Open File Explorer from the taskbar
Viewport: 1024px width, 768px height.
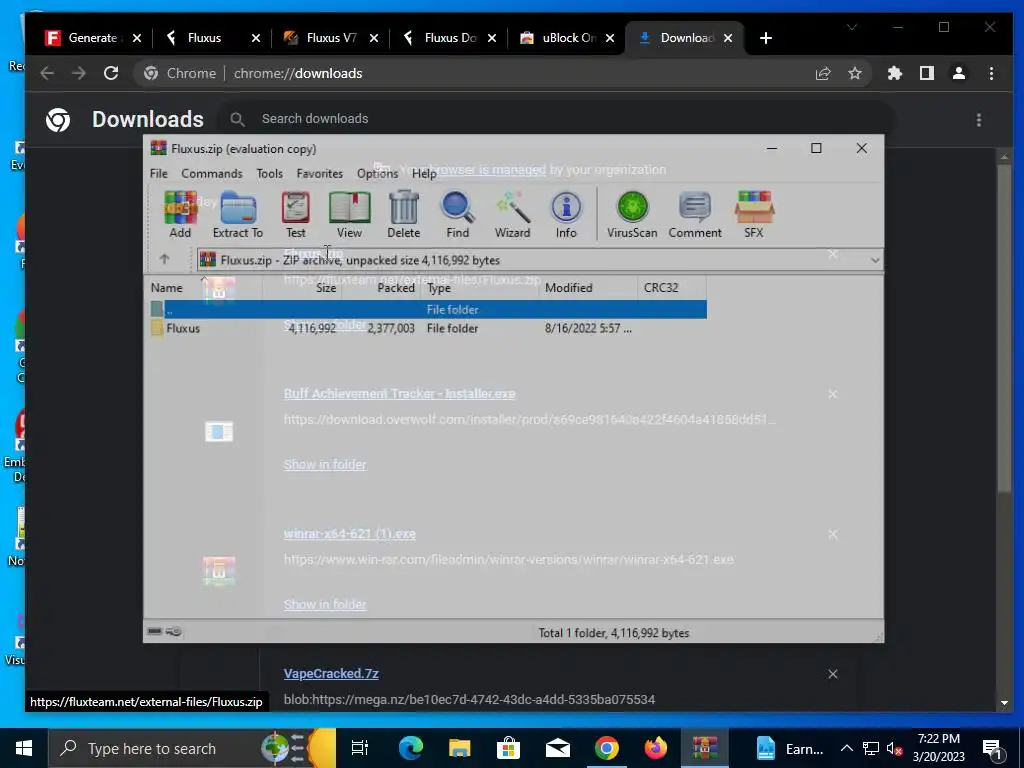(460, 748)
